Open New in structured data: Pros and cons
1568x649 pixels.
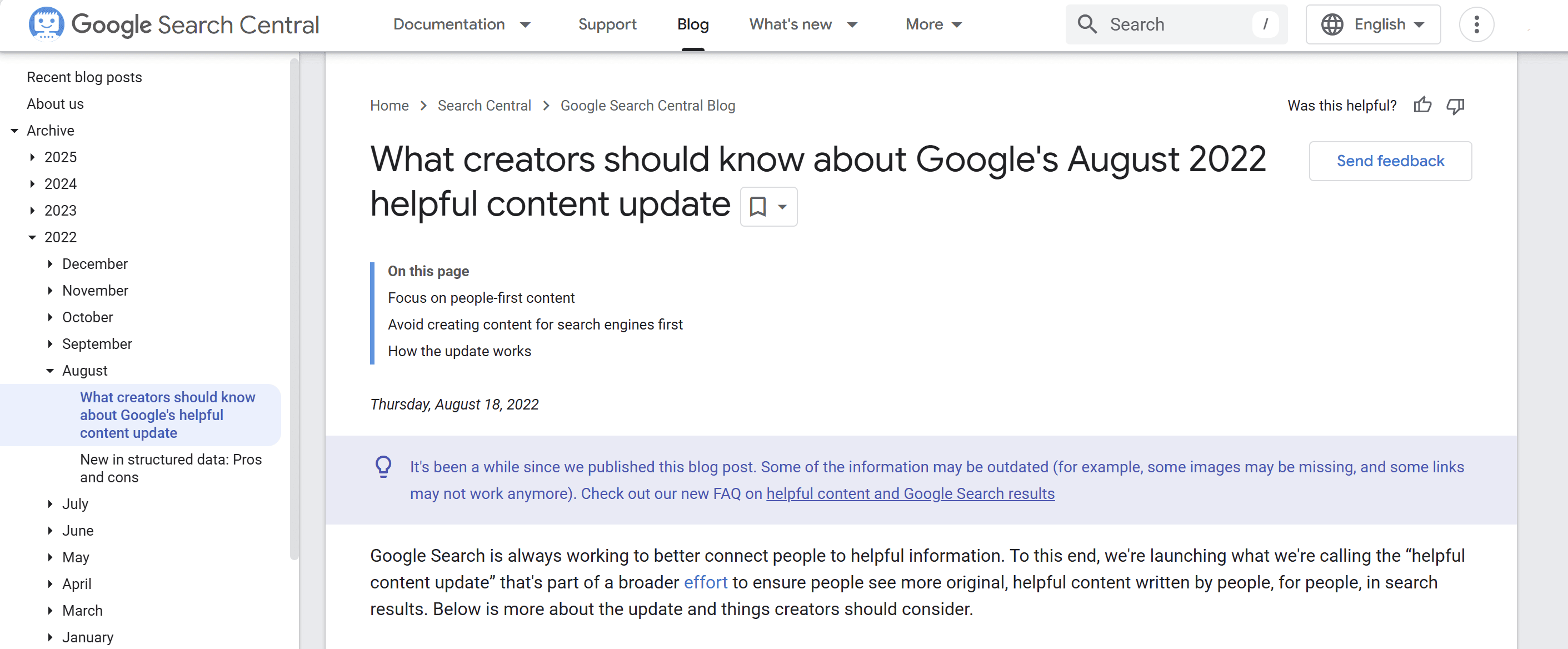click(171, 468)
